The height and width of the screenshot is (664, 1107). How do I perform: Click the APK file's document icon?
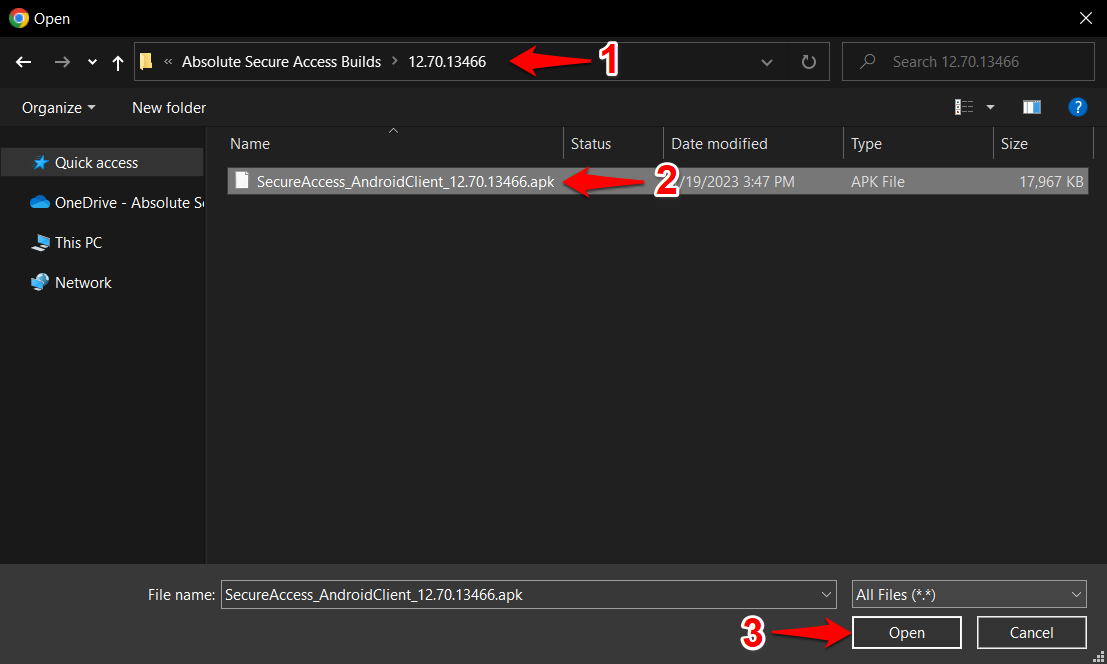point(242,181)
